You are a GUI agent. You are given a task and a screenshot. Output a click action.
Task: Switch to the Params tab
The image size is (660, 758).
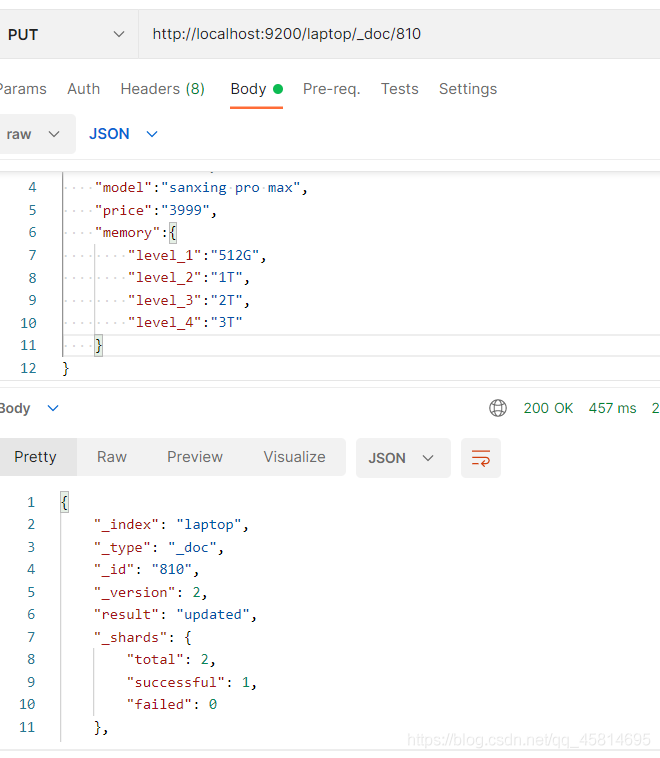click(x=23, y=89)
